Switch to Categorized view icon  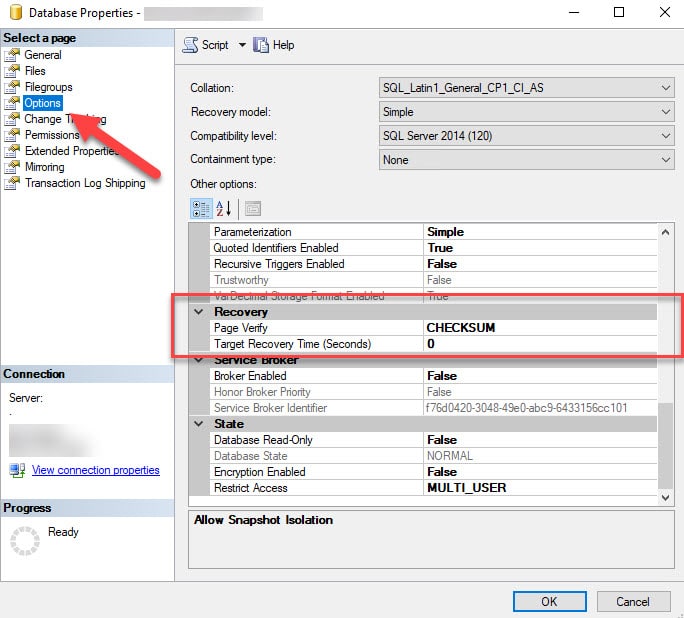(201, 209)
